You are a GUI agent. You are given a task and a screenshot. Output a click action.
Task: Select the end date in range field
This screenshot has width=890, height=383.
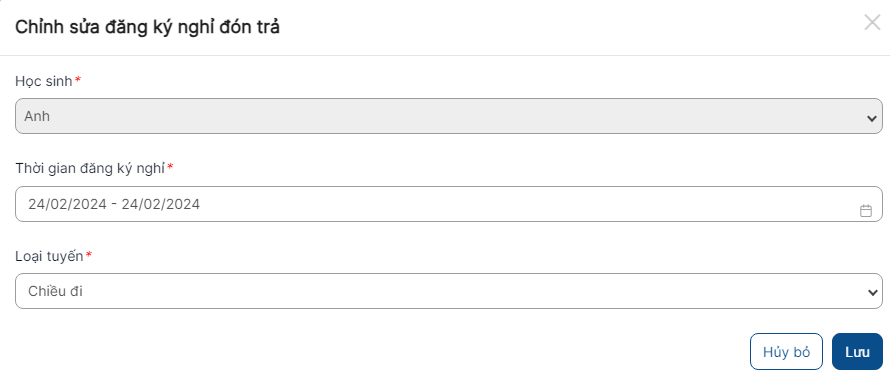point(161,204)
